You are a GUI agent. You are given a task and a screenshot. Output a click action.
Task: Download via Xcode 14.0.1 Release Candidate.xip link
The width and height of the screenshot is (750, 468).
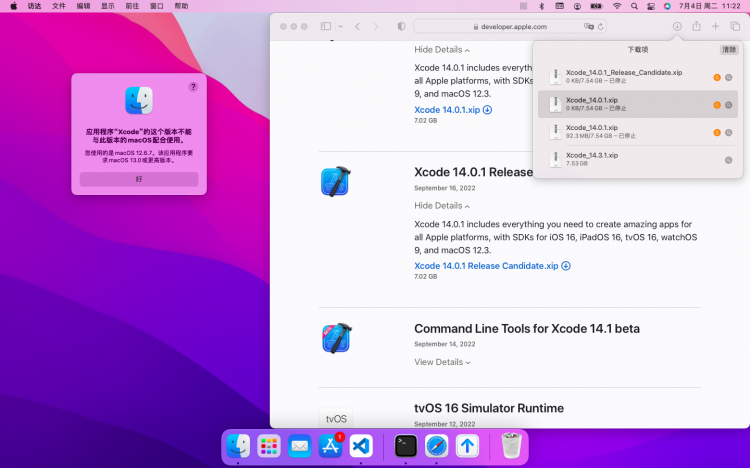(486, 266)
